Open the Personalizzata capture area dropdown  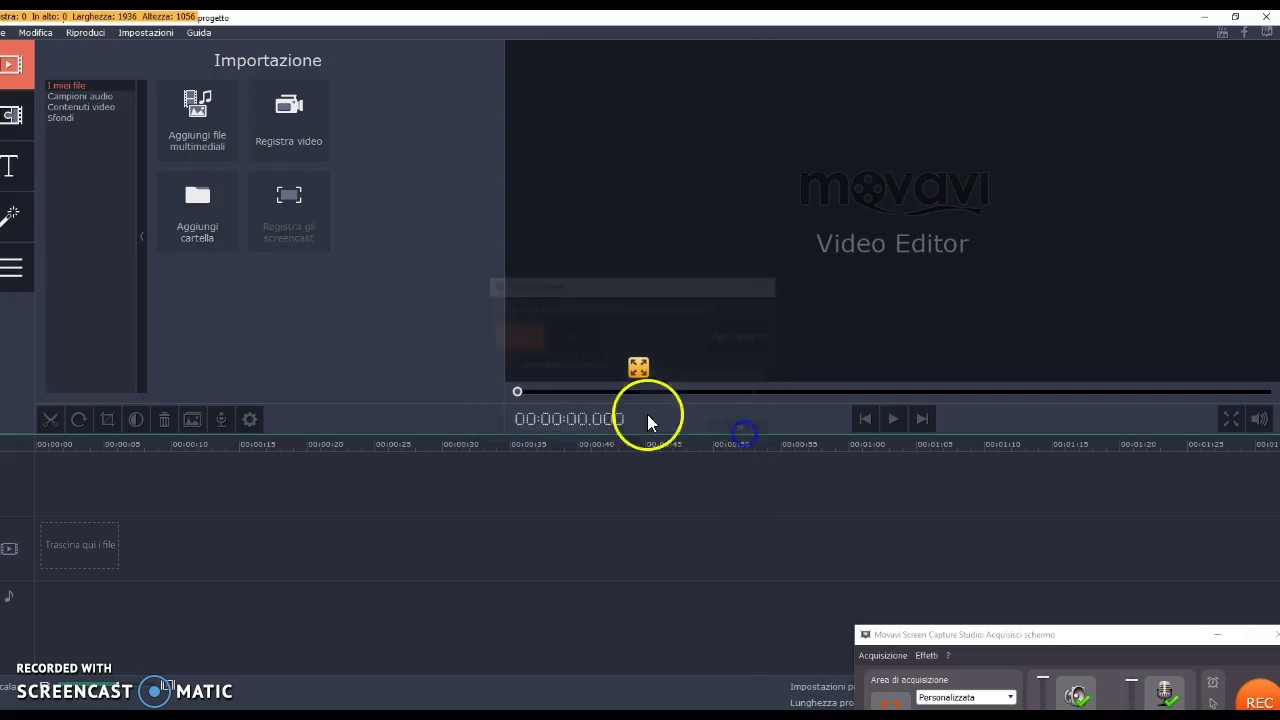tap(966, 697)
